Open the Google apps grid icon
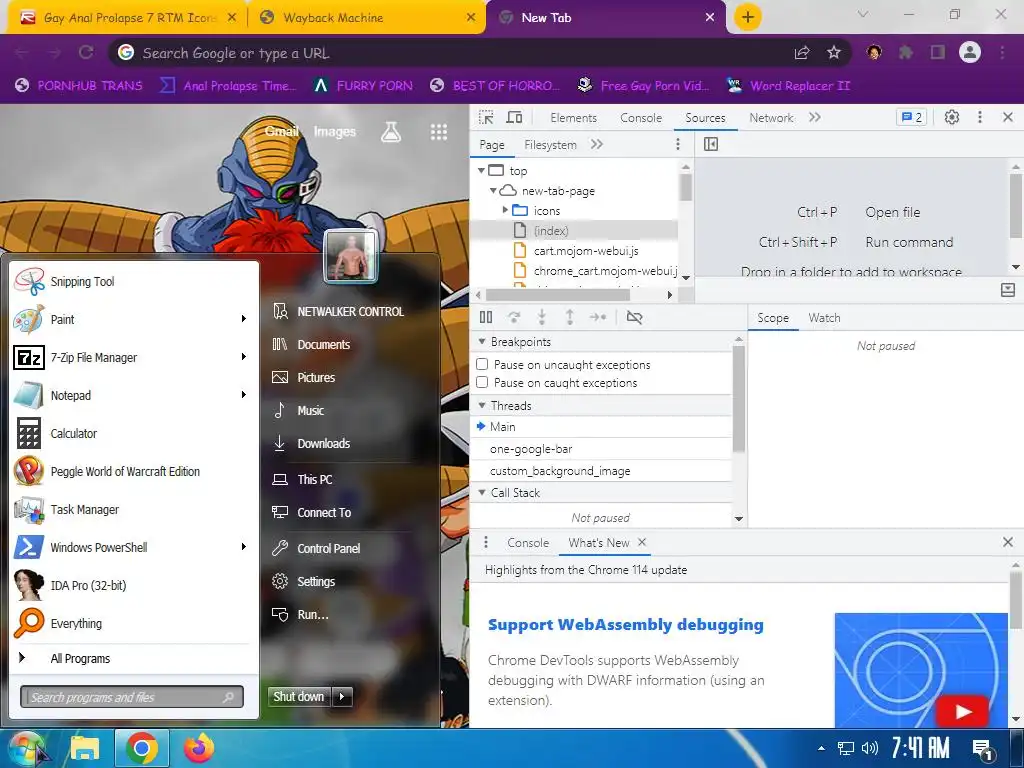1024x768 pixels. [439, 133]
